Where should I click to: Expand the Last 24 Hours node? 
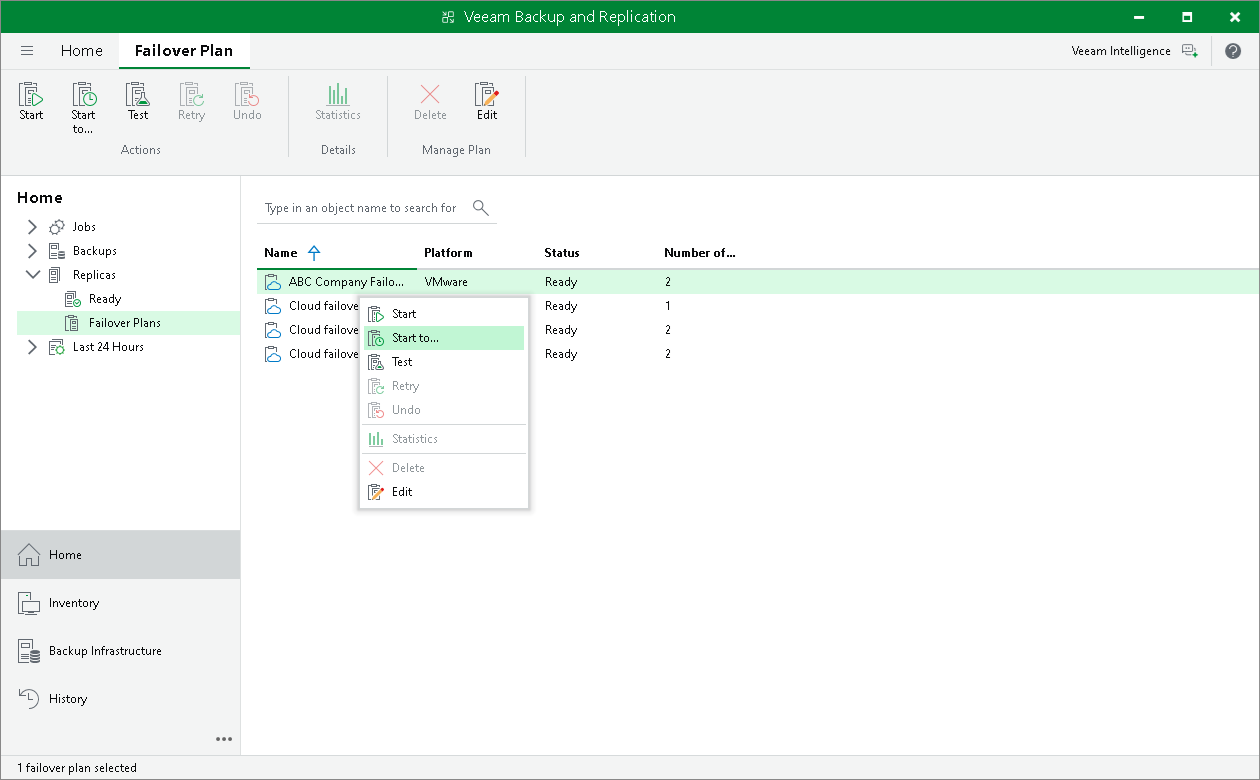[32, 347]
